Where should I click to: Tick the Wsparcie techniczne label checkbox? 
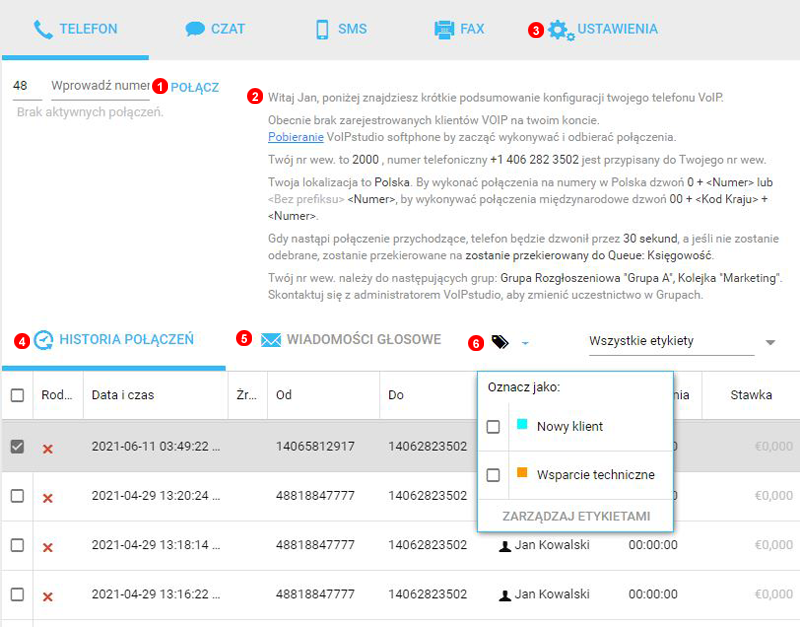click(493, 475)
